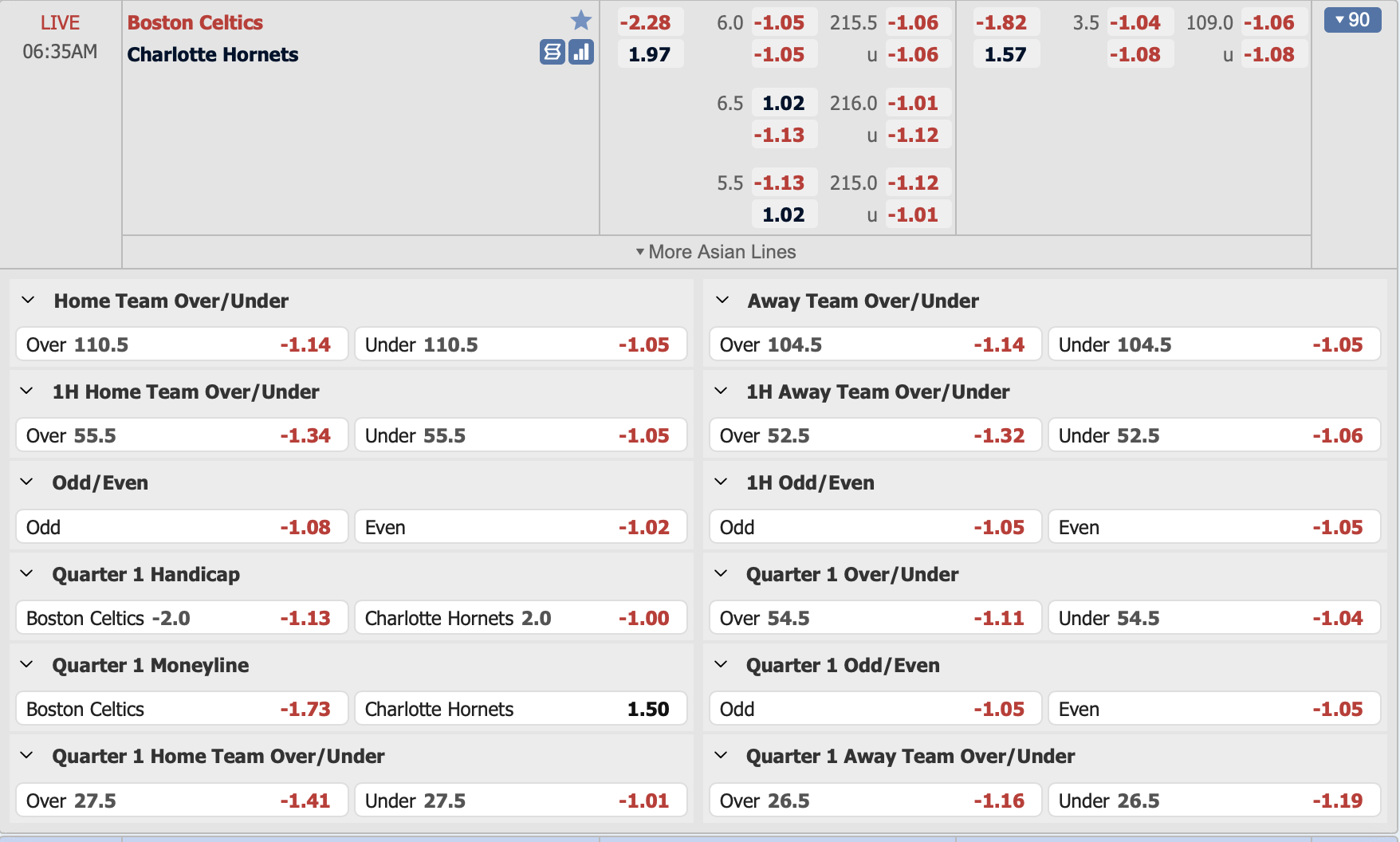The image size is (1400, 842).
Task: Pick Odd in Quarter 1 Odd/Even
Action: [x=875, y=709]
